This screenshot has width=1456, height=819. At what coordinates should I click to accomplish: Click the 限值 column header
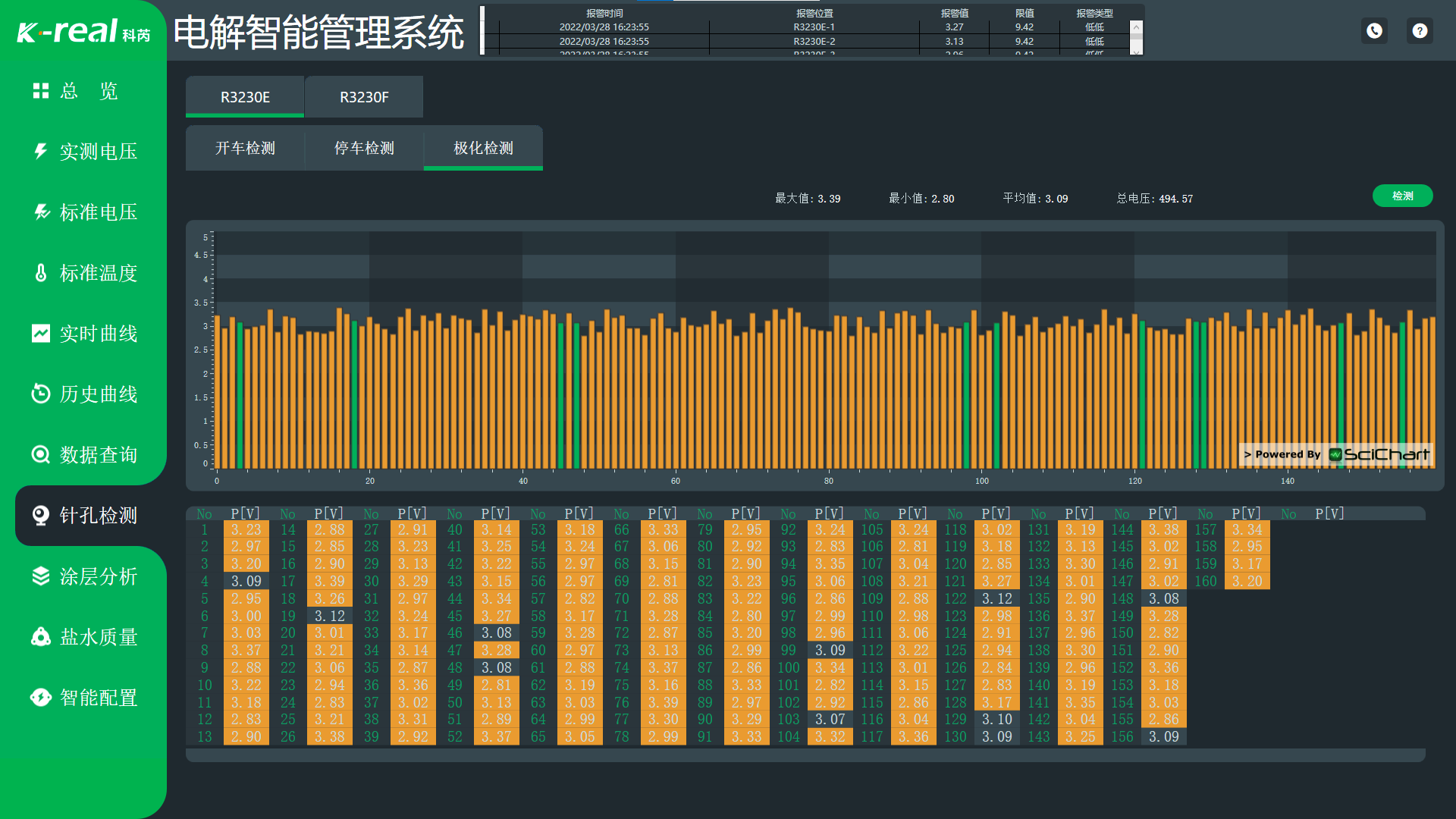point(1025,14)
